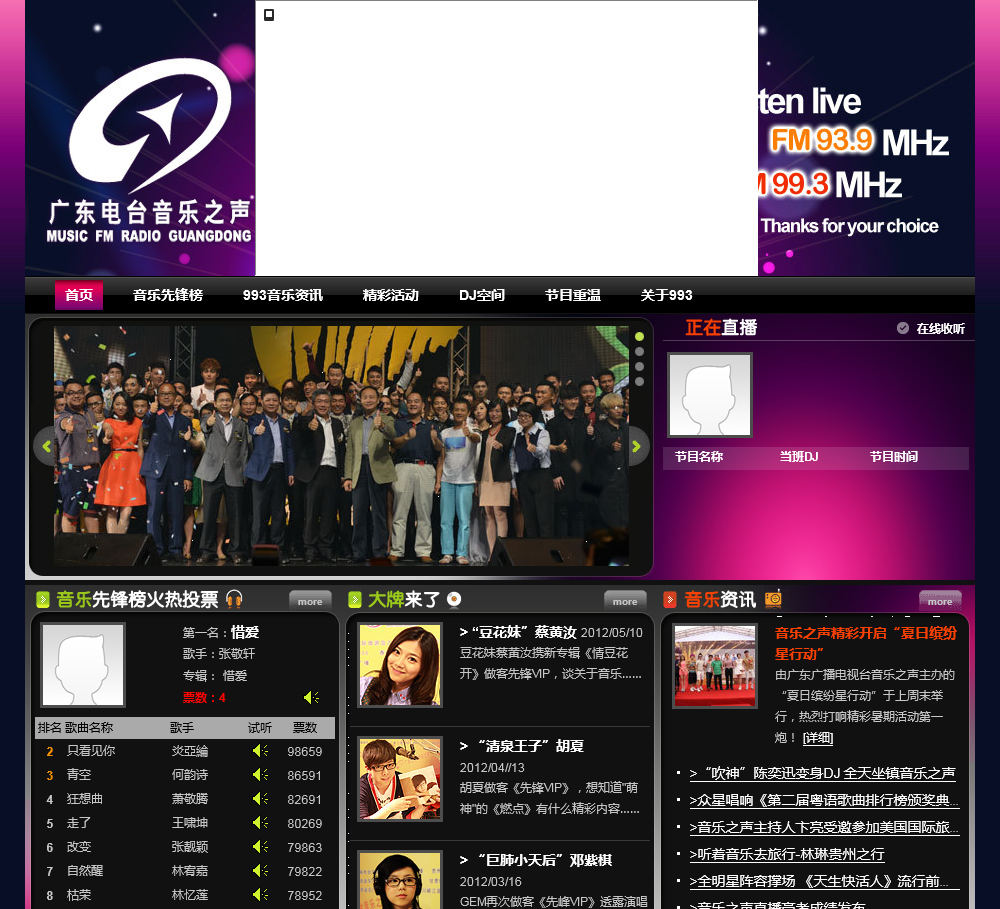Click the main slideshow group photo
This screenshot has height=909, width=1000.
tap(341, 446)
